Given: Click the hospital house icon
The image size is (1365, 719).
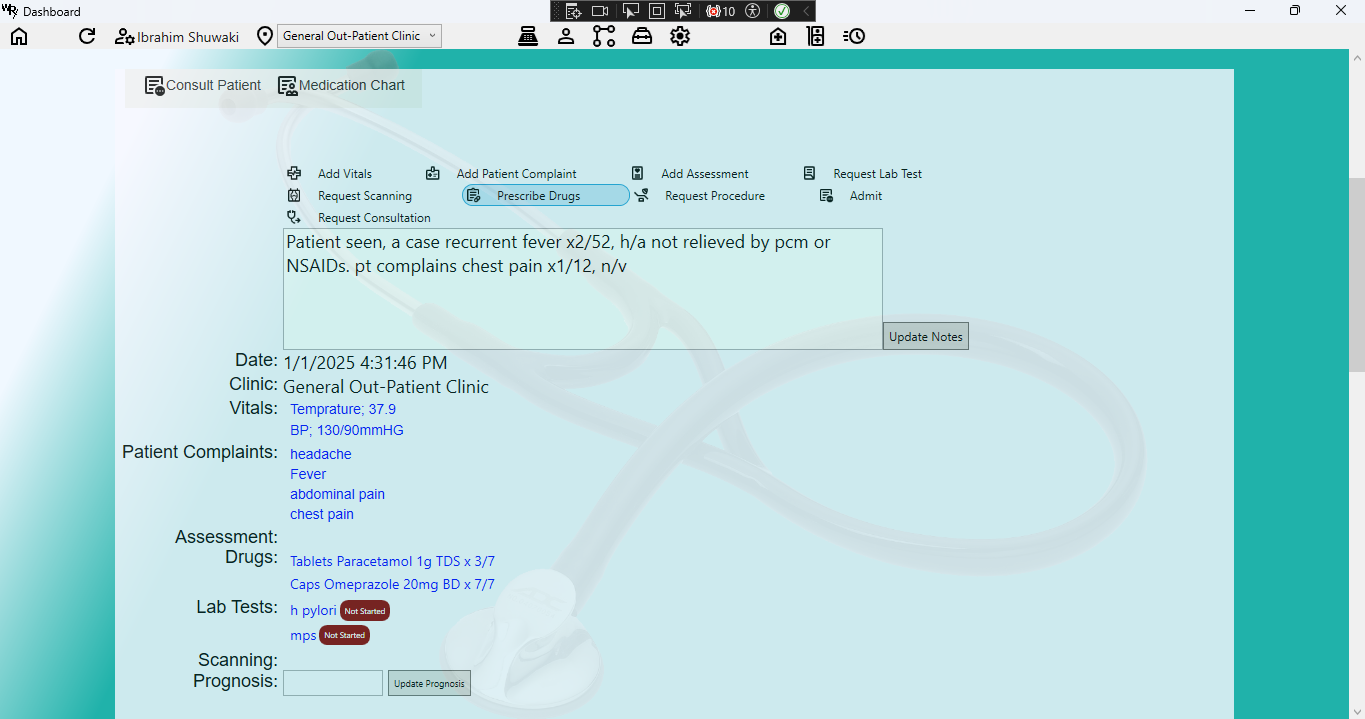Looking at the screenshot, I should point(778,36).
